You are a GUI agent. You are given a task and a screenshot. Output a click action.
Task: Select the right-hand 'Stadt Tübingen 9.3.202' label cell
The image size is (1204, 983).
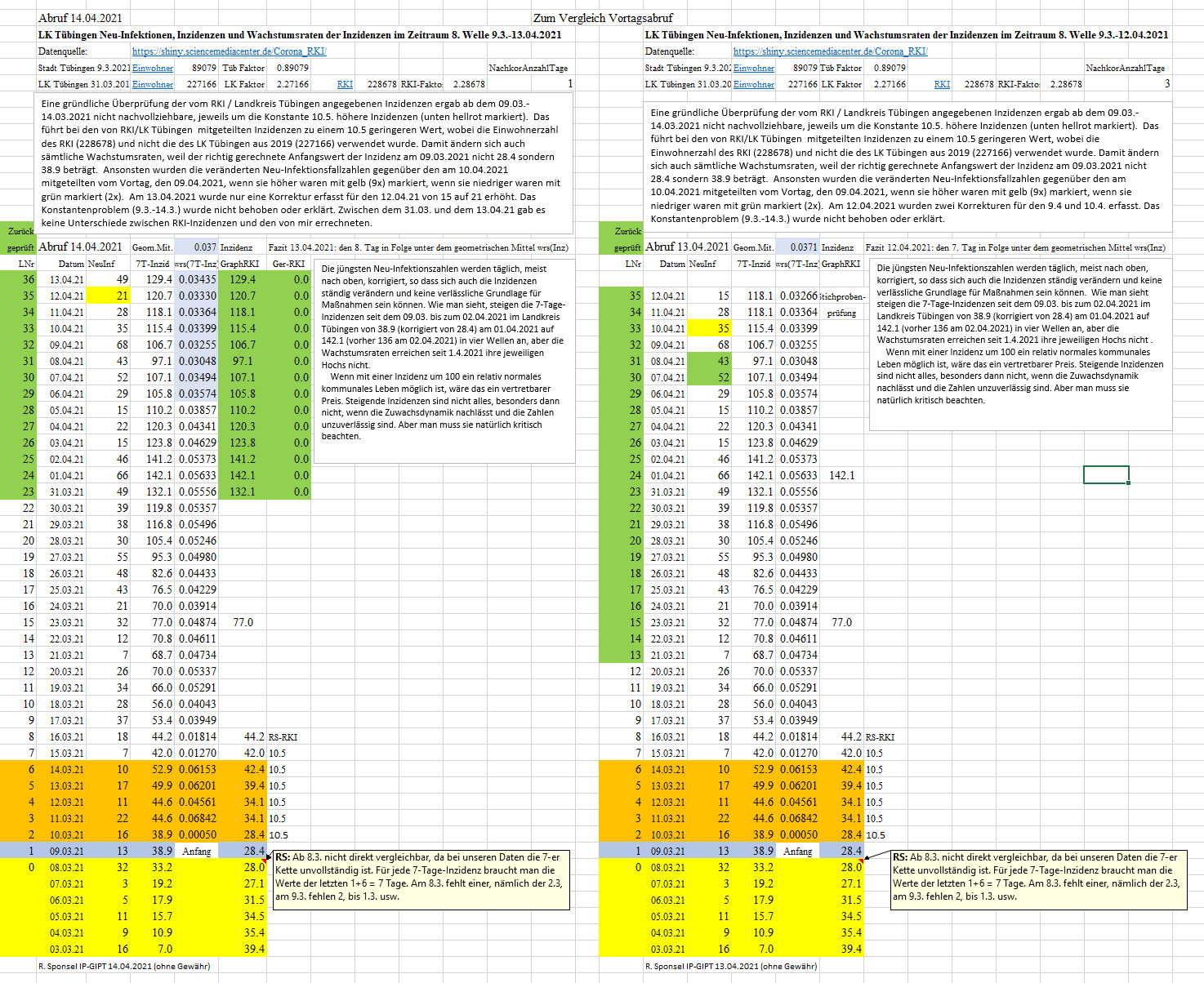[x=688, y=68]
